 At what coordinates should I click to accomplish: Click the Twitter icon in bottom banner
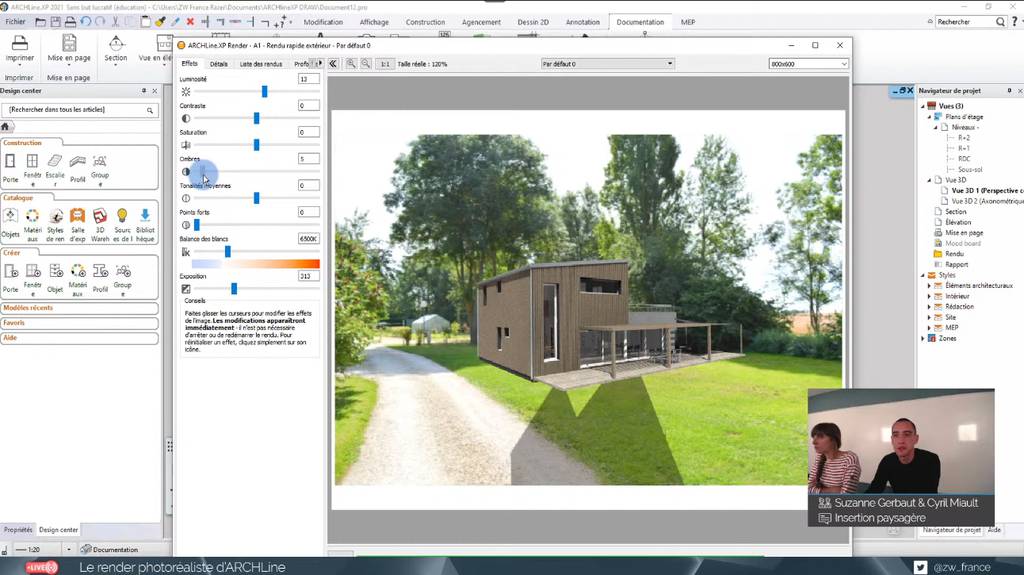[920, 567]
